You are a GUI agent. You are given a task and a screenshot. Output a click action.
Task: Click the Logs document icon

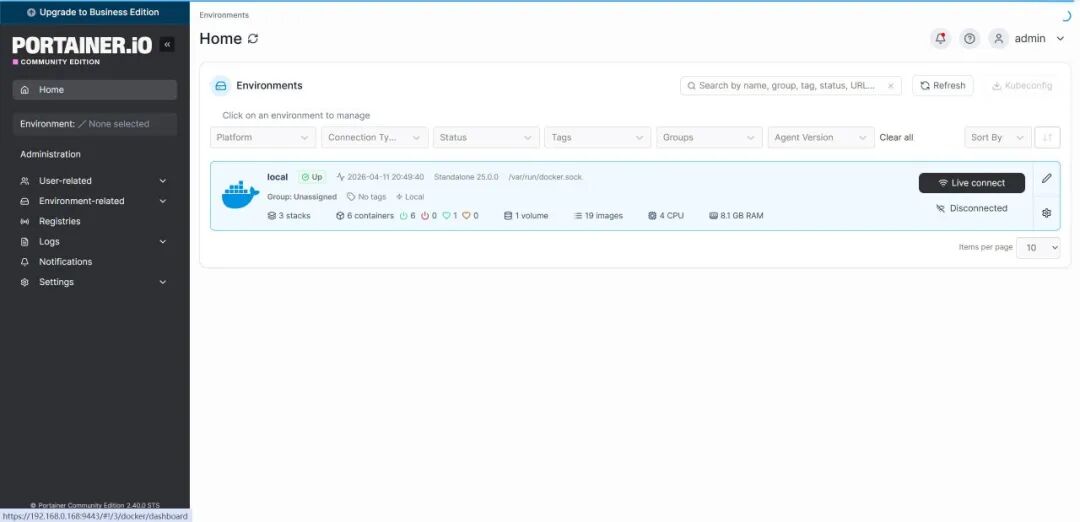pos(25,242)
